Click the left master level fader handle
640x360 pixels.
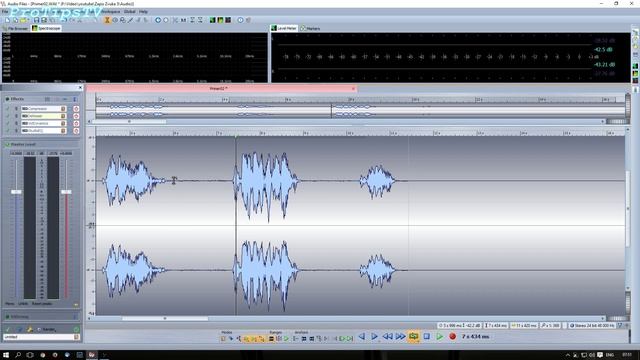pos(16,192)
